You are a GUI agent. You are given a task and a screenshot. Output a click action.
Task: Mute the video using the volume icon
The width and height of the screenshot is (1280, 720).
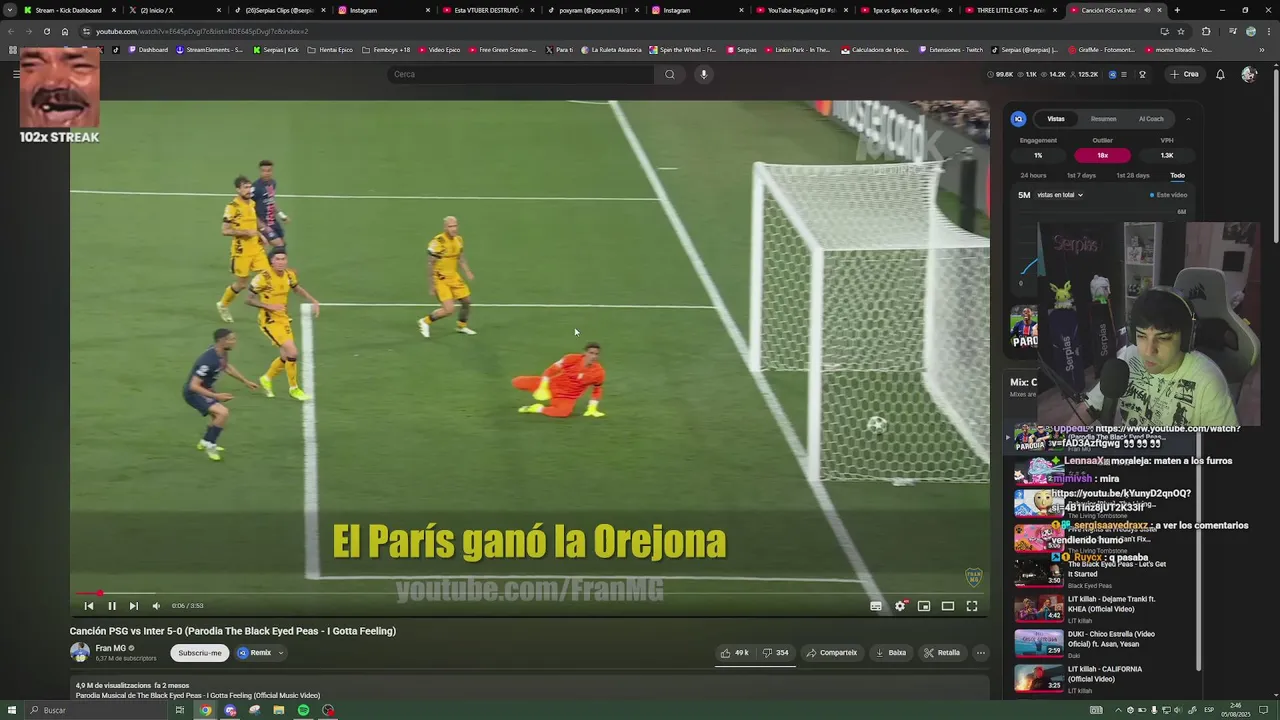point(156,606)
